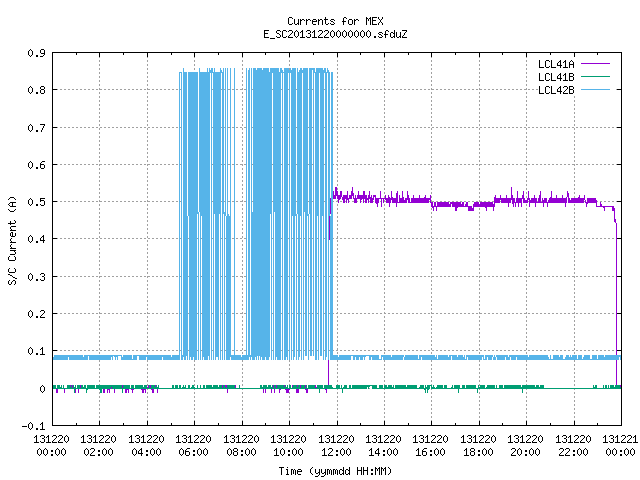The image size is (640, 480).
Task: Click the 131220 18:00 x-axis time label
Action: (478, 446)
